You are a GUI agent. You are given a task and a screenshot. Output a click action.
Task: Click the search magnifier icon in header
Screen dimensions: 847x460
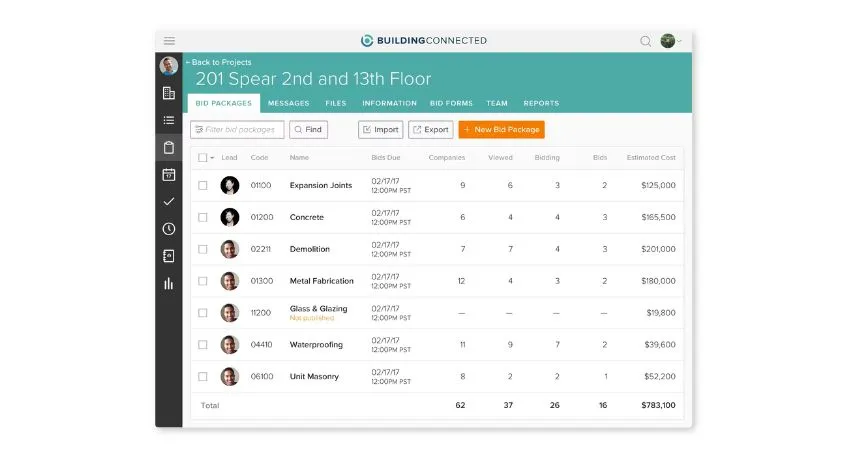coord(645,41)
